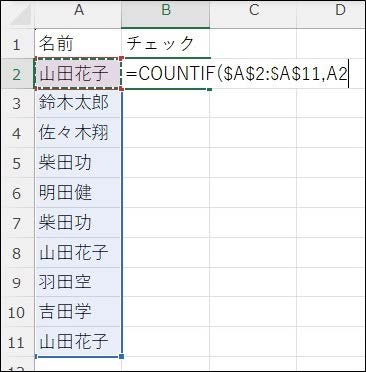Screen dimensions: 366x372
Task: Select row 1 header
Action: click(x=17, y=43)
